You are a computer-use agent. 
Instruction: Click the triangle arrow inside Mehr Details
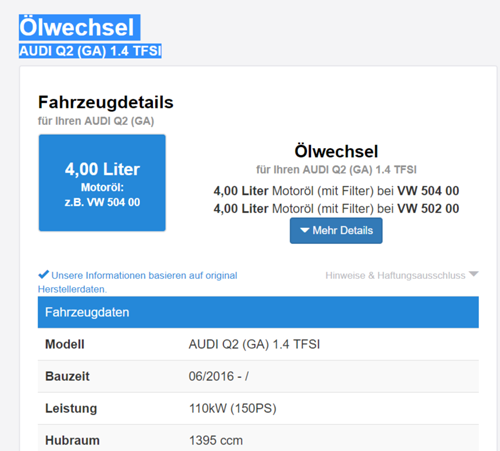pyautogui.click(x=305, y=230)
